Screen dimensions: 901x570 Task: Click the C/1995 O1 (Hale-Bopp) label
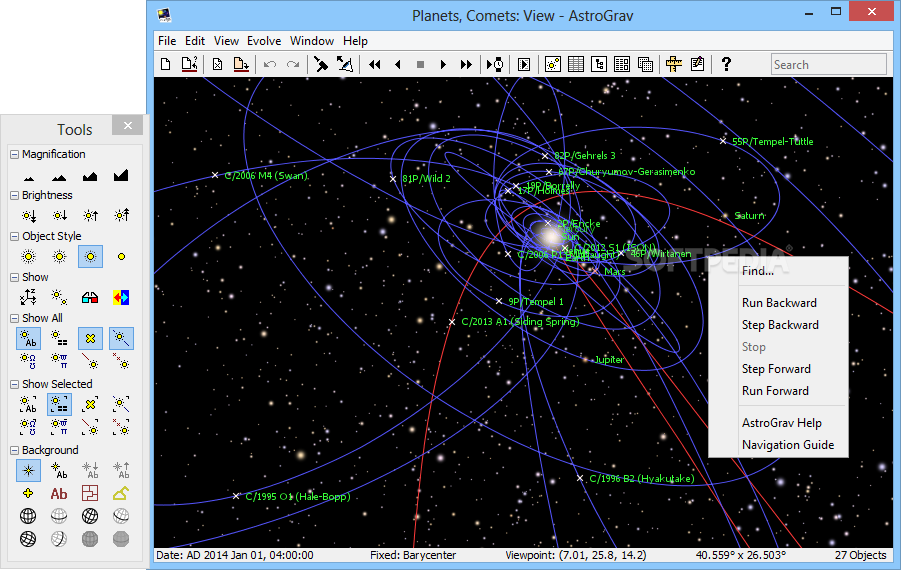click(x=298, y=496)
